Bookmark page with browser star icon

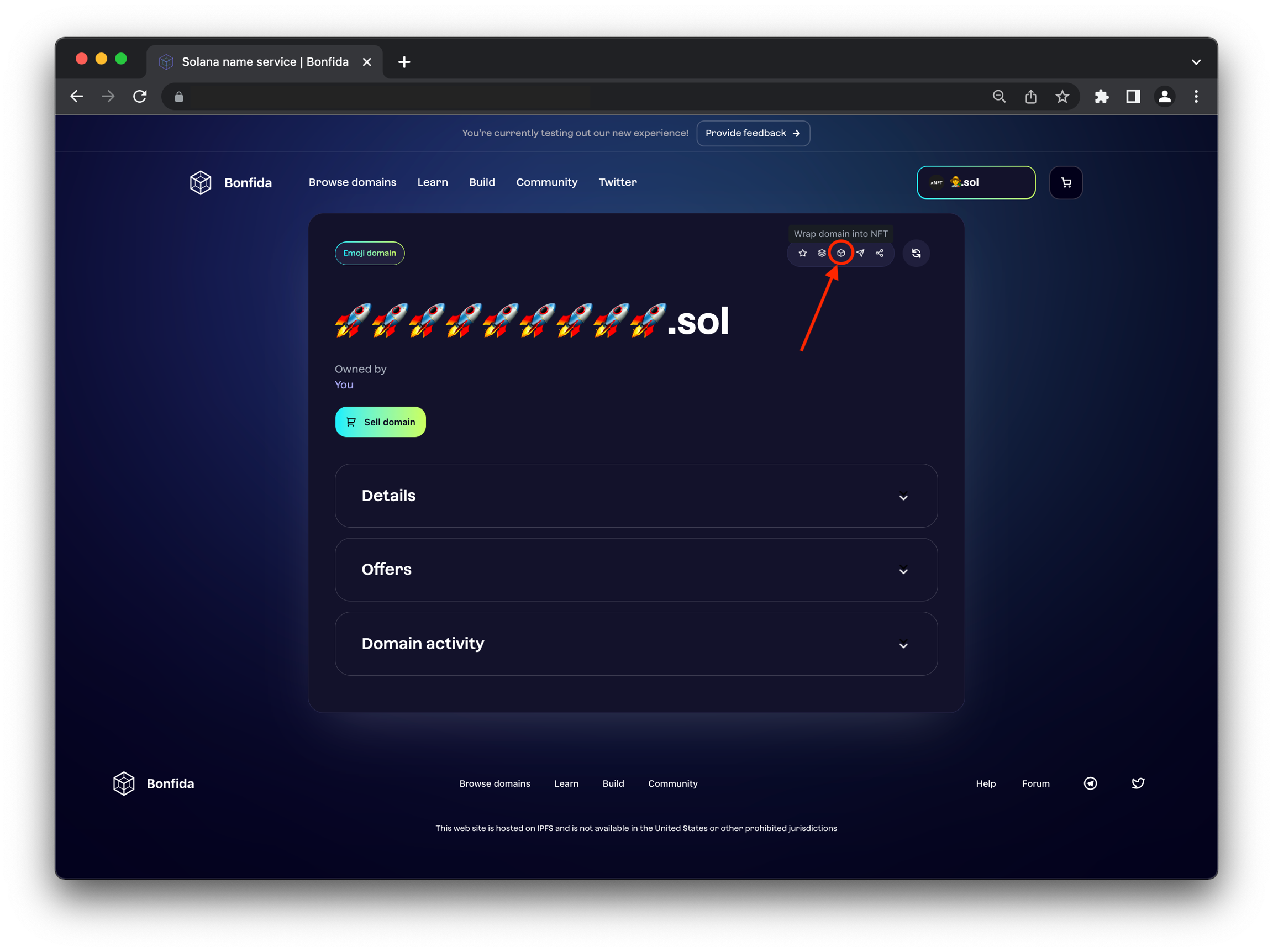(1062, 97)
